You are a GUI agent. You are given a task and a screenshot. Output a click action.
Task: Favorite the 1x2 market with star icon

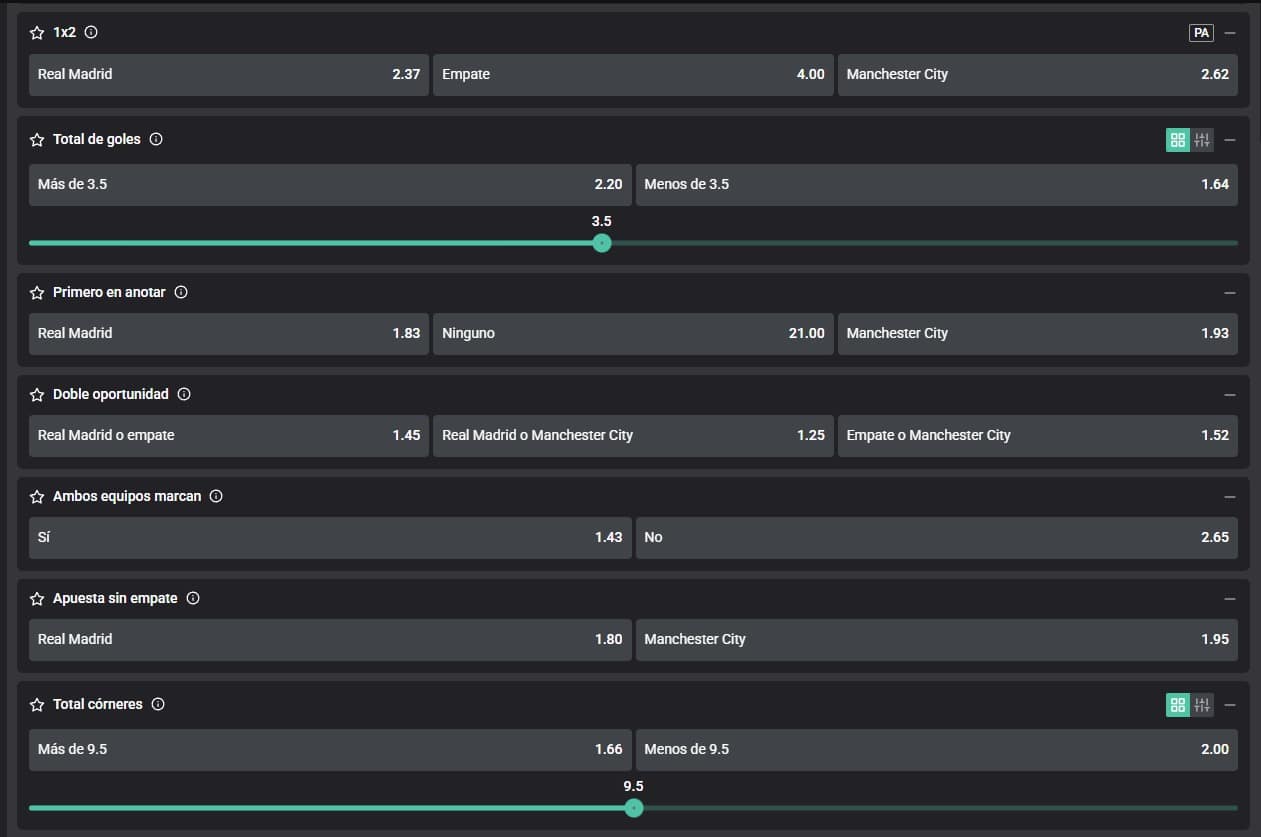pos(37,33)
